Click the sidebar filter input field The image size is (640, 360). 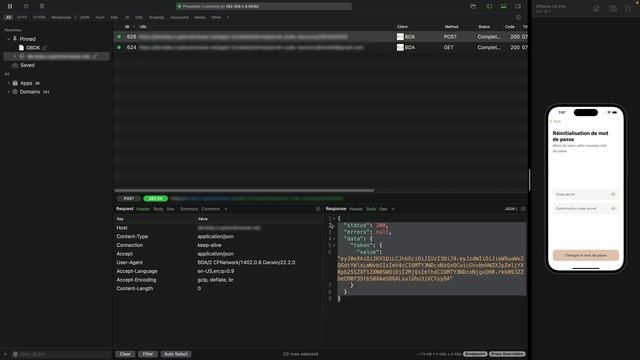(x=61, y=354)
